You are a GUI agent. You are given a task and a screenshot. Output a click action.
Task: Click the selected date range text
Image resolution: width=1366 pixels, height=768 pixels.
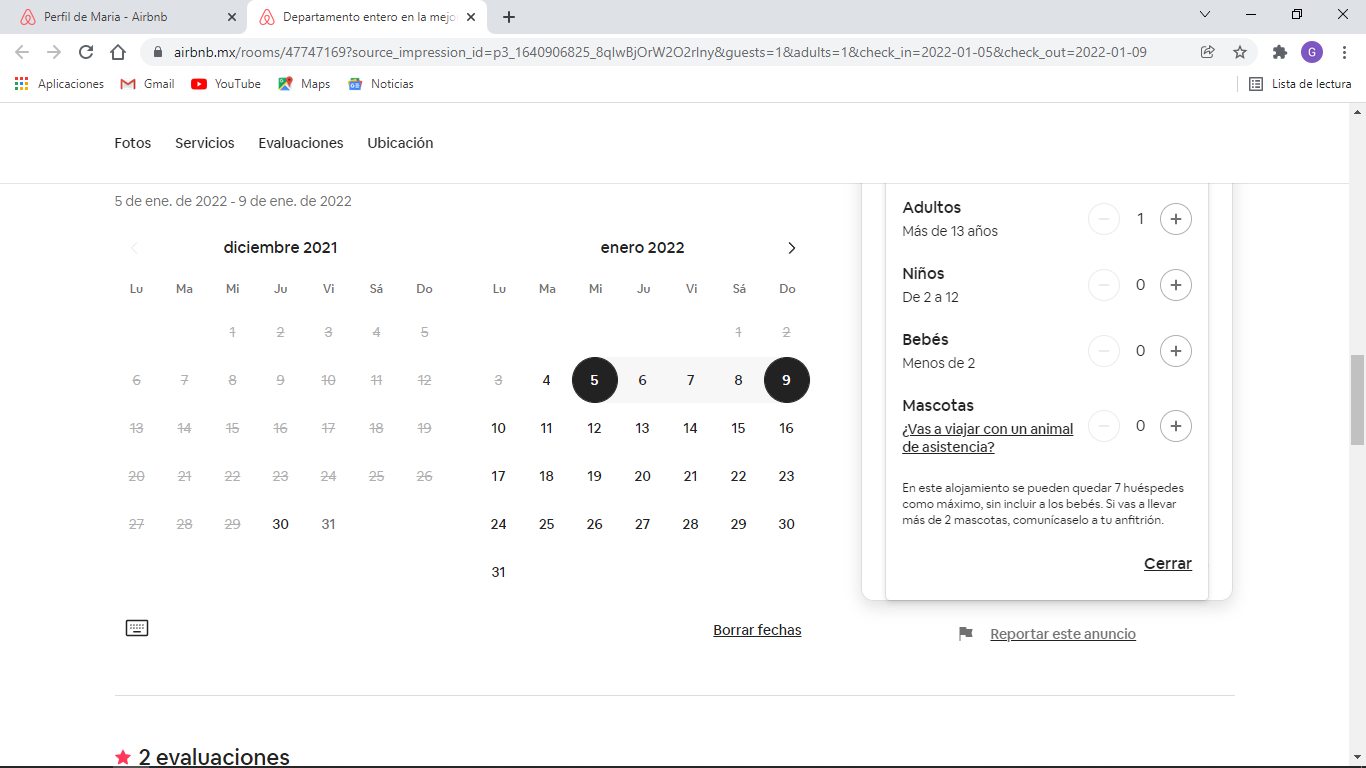coord(233,201)
